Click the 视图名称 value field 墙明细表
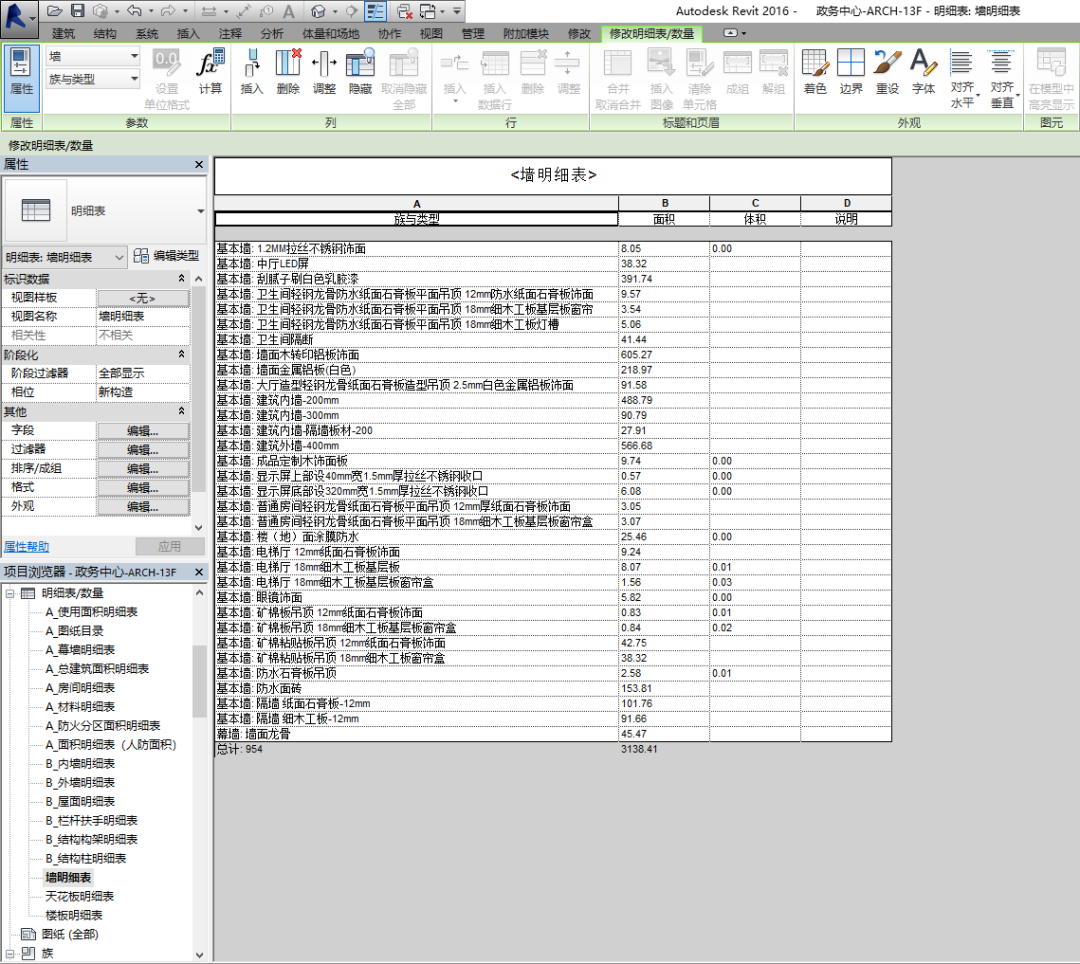The image size is (1080, 964). (x=143, y=316)
